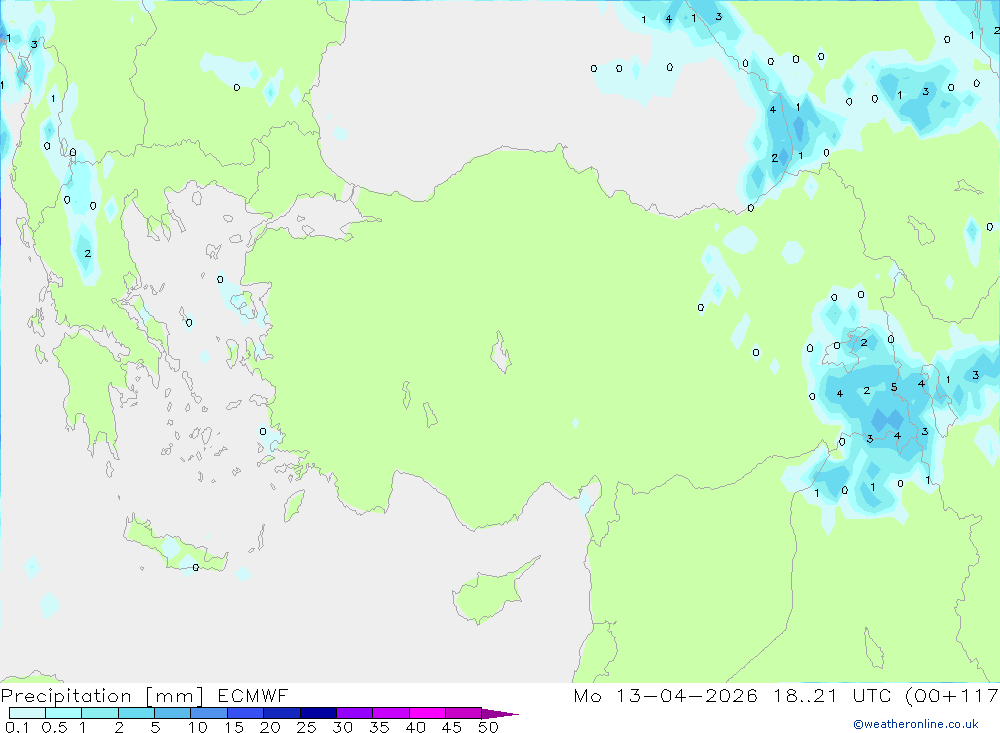Select the 15–20 mm legend swatch

point(246,713)
